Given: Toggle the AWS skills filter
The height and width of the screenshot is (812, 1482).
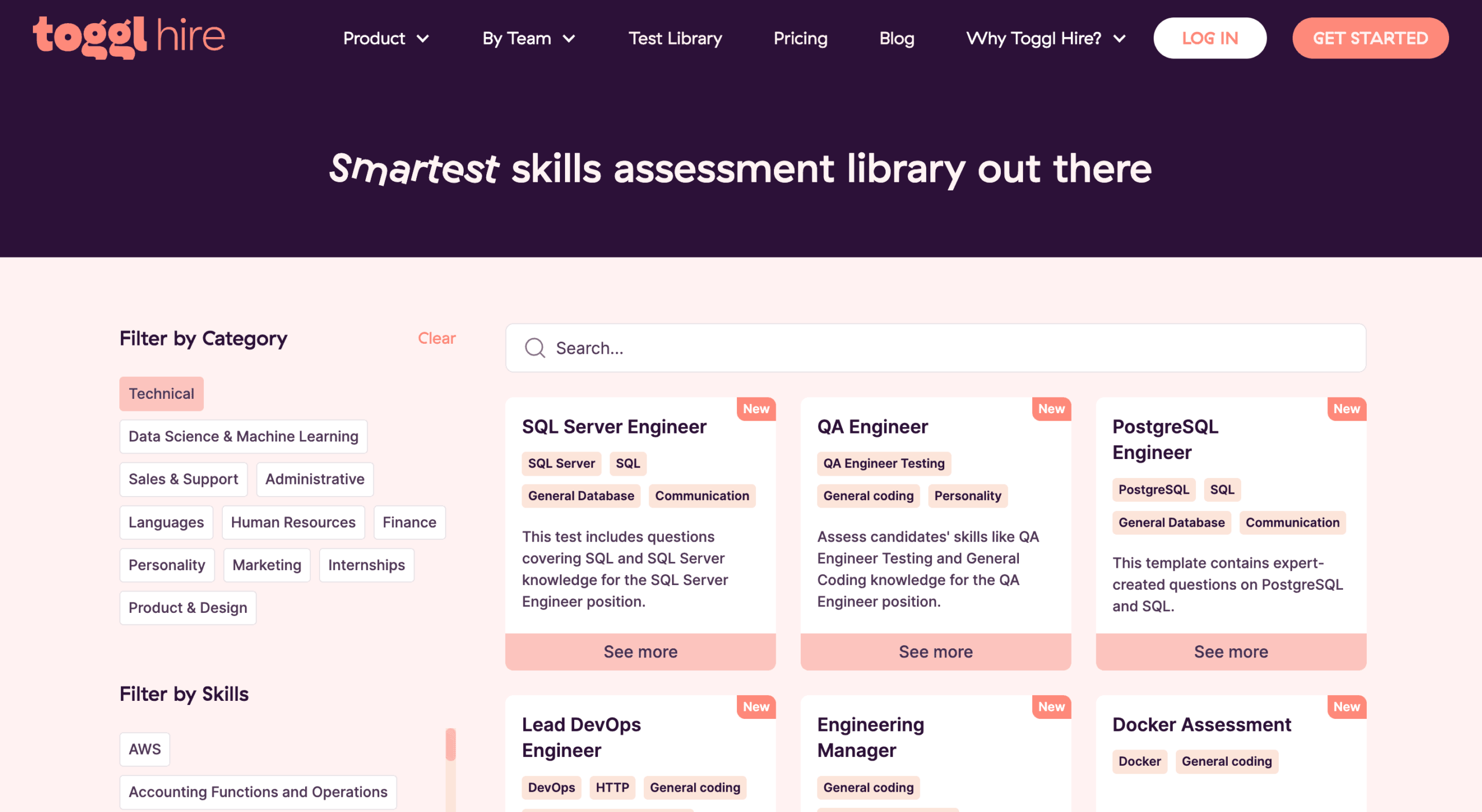Looking at the screenshot, I should (x=144, y=748).
